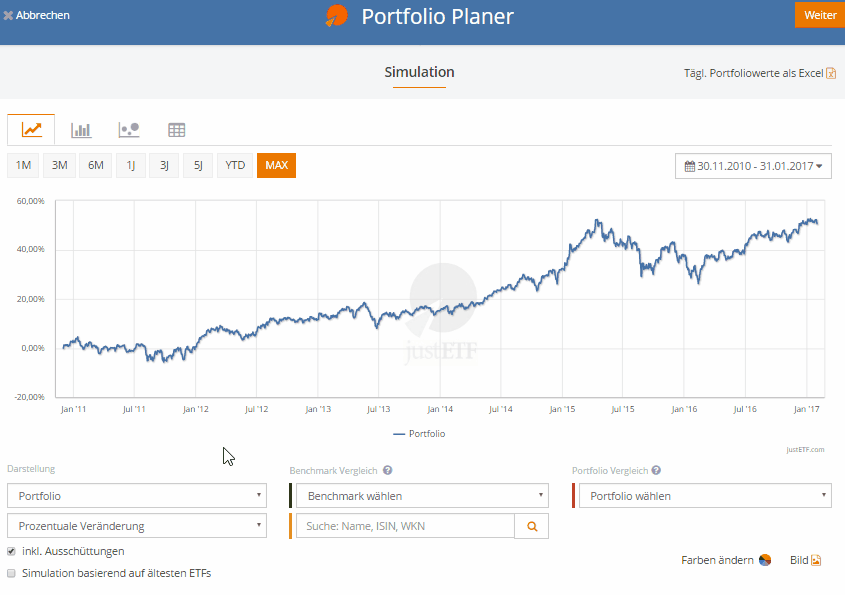Screen dimensions: 845x595
Task: Switch to line chart view icon
Action: pos(31,129)
